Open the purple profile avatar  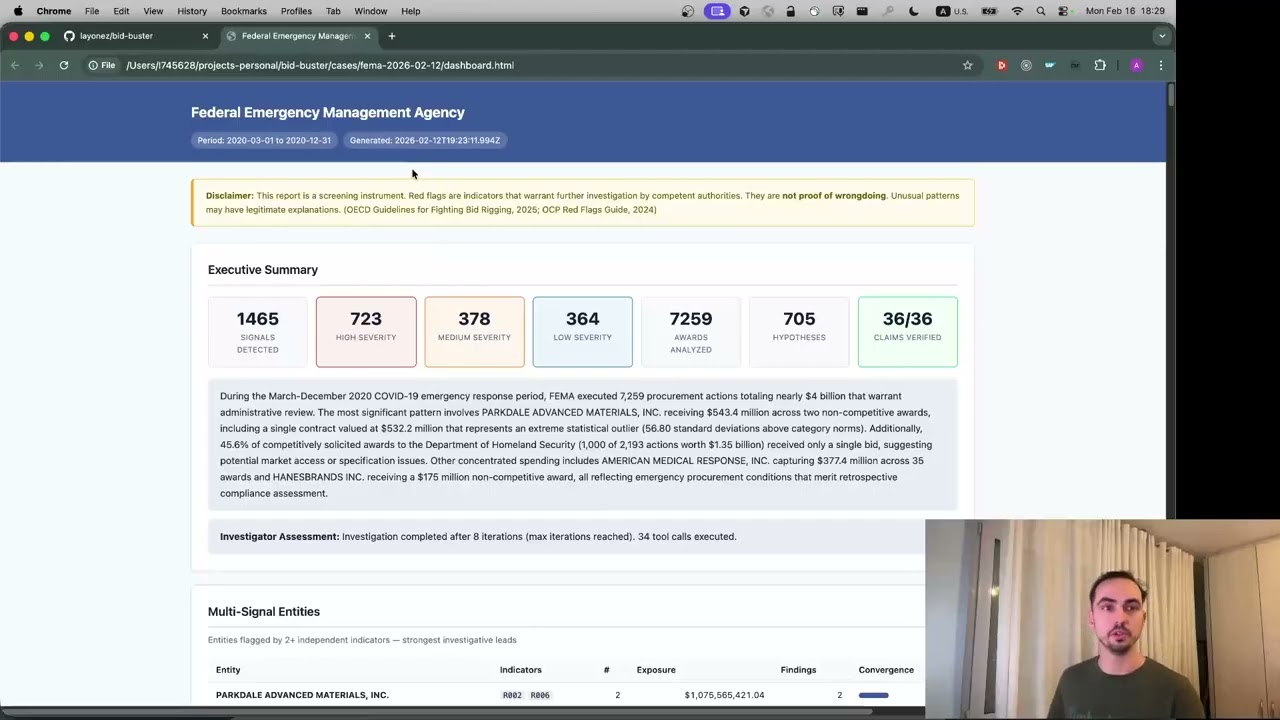point(1136,65)
